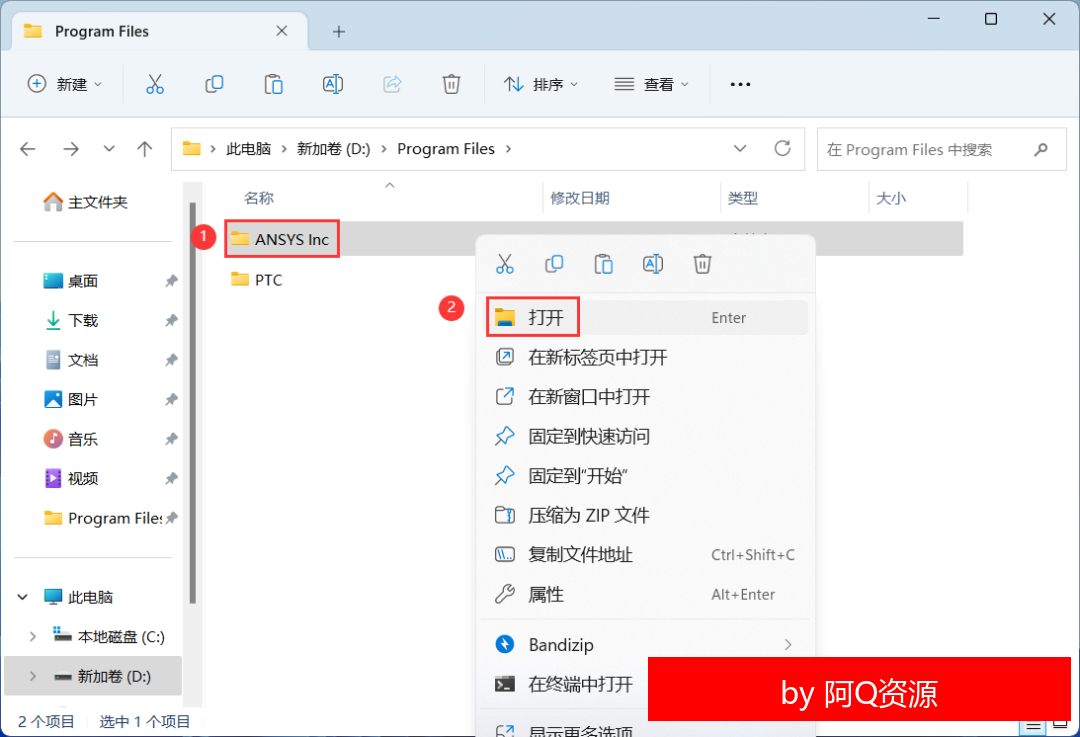
Task: Click the Paste icon in the toolbar
Action: coord(273,85)
